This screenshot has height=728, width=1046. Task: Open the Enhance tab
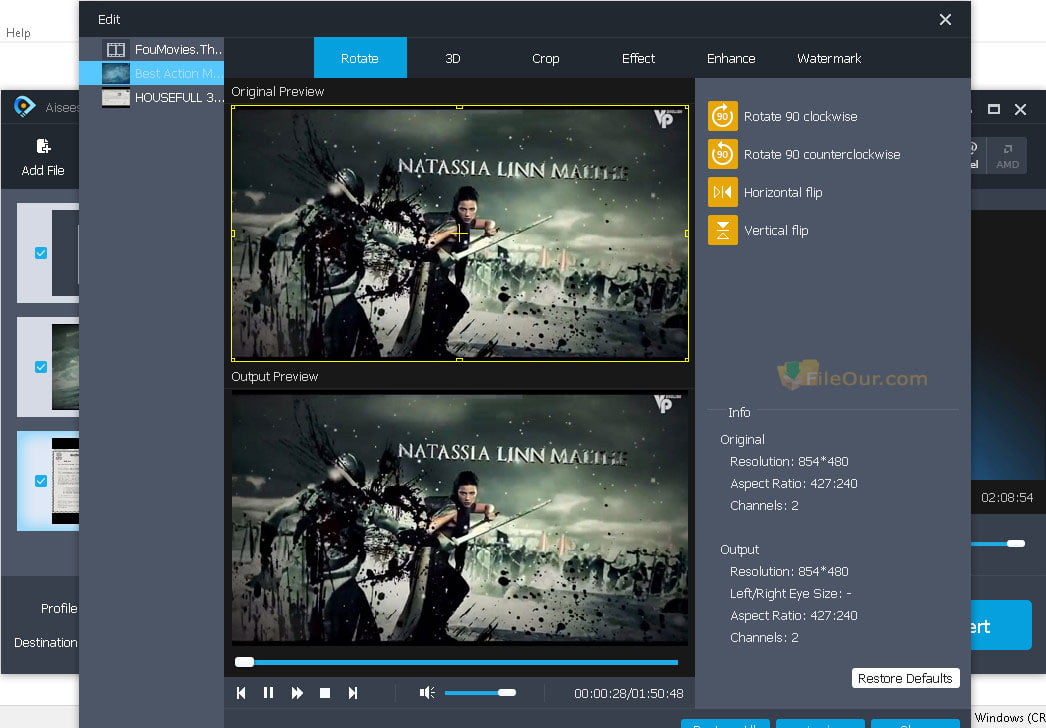[731, 58]
